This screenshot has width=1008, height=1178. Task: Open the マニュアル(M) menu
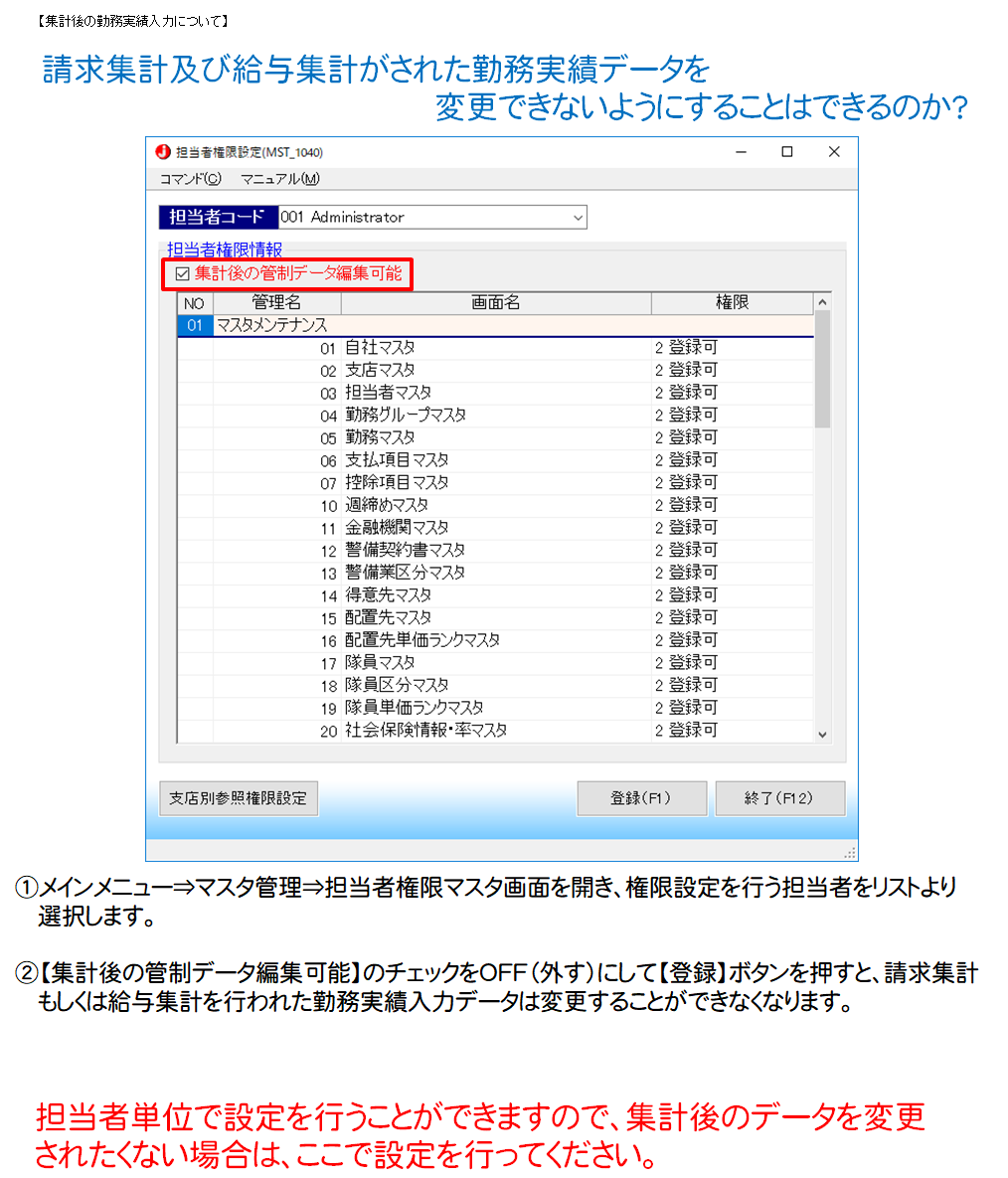click(280, 179)
